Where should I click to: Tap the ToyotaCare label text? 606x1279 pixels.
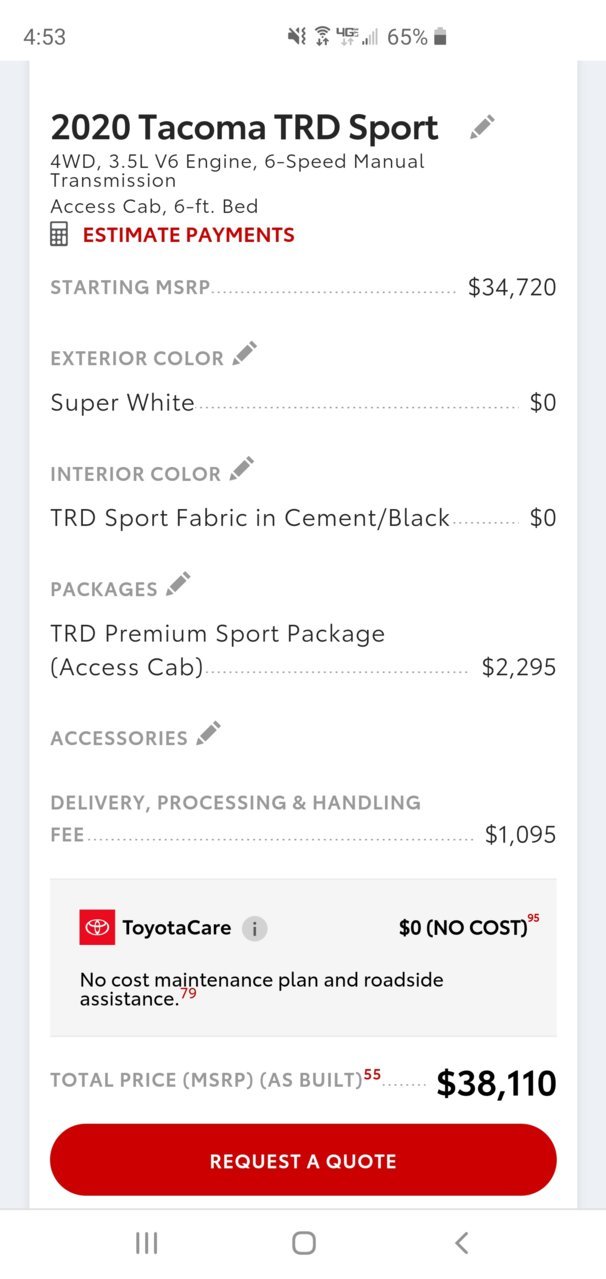click(x=176, y=928)
